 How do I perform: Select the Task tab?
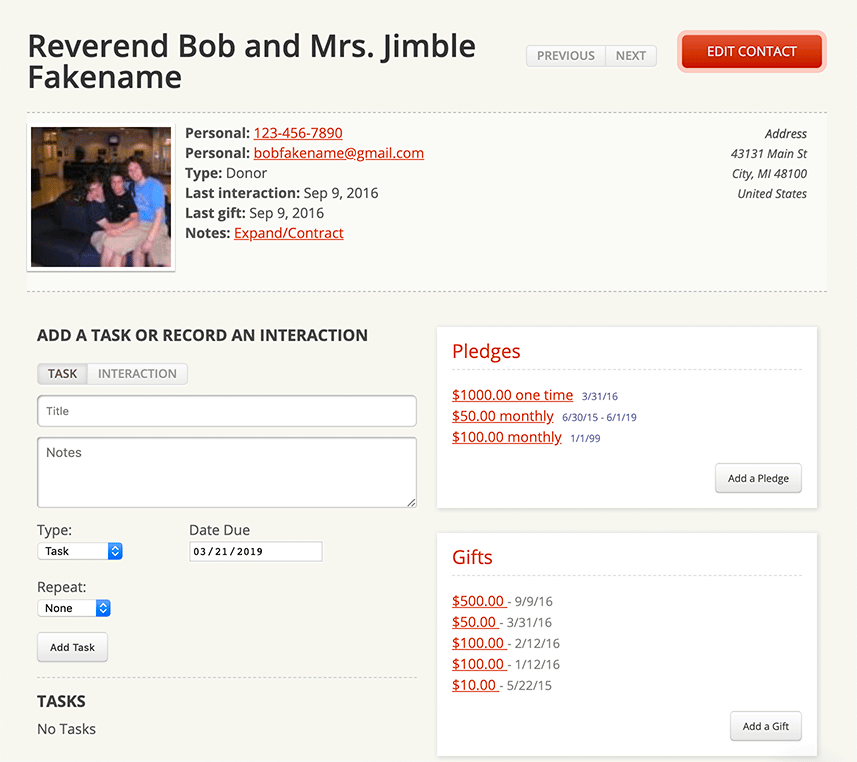[62, 374]
